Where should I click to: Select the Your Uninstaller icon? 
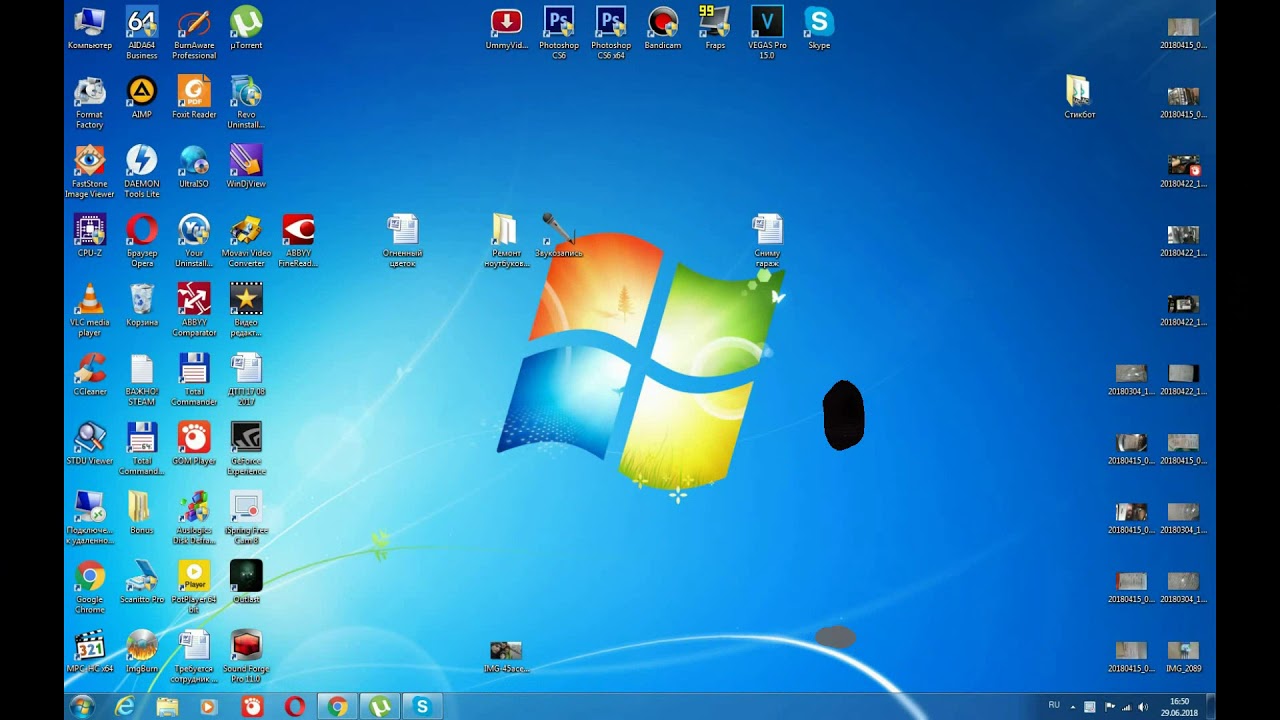[194, 241]
